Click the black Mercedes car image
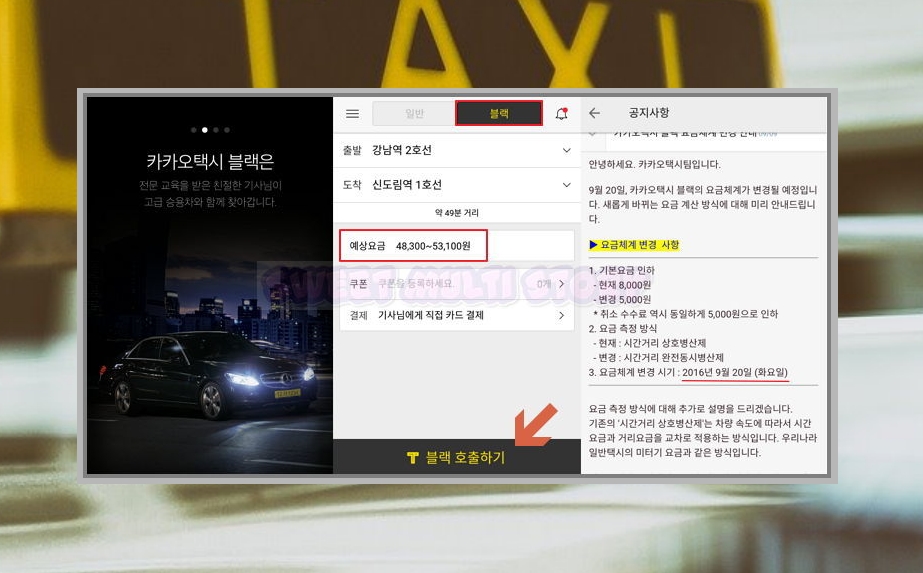 coord(206,374)
